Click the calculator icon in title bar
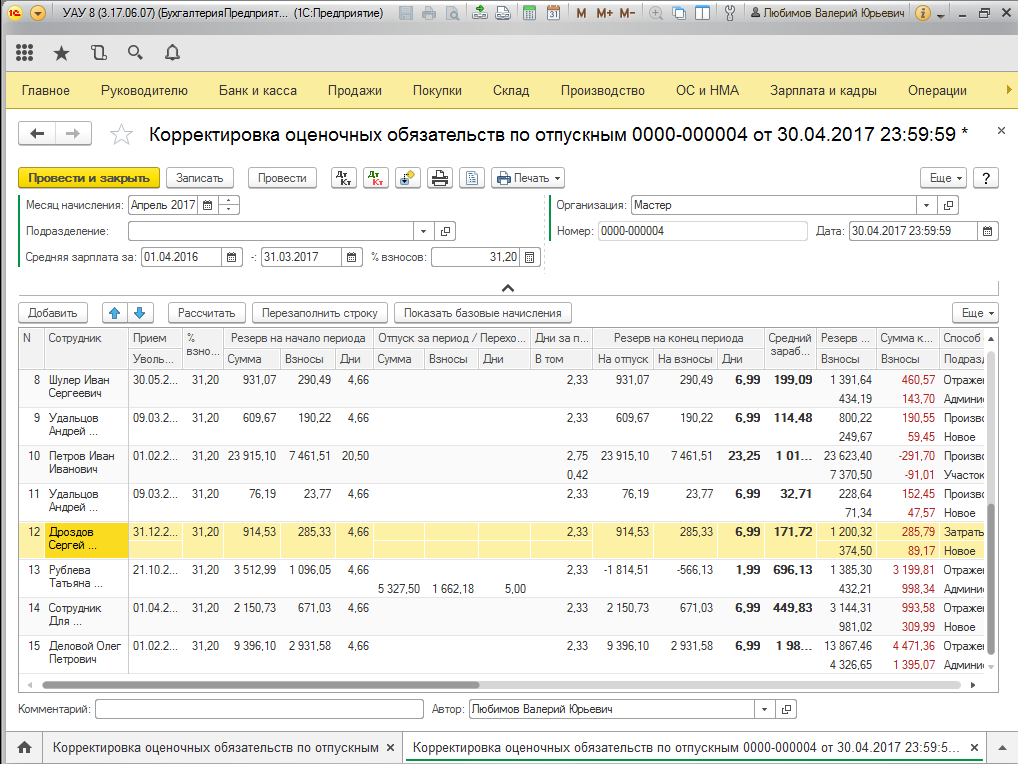1018x764 pixels. [x=530, y=13]
